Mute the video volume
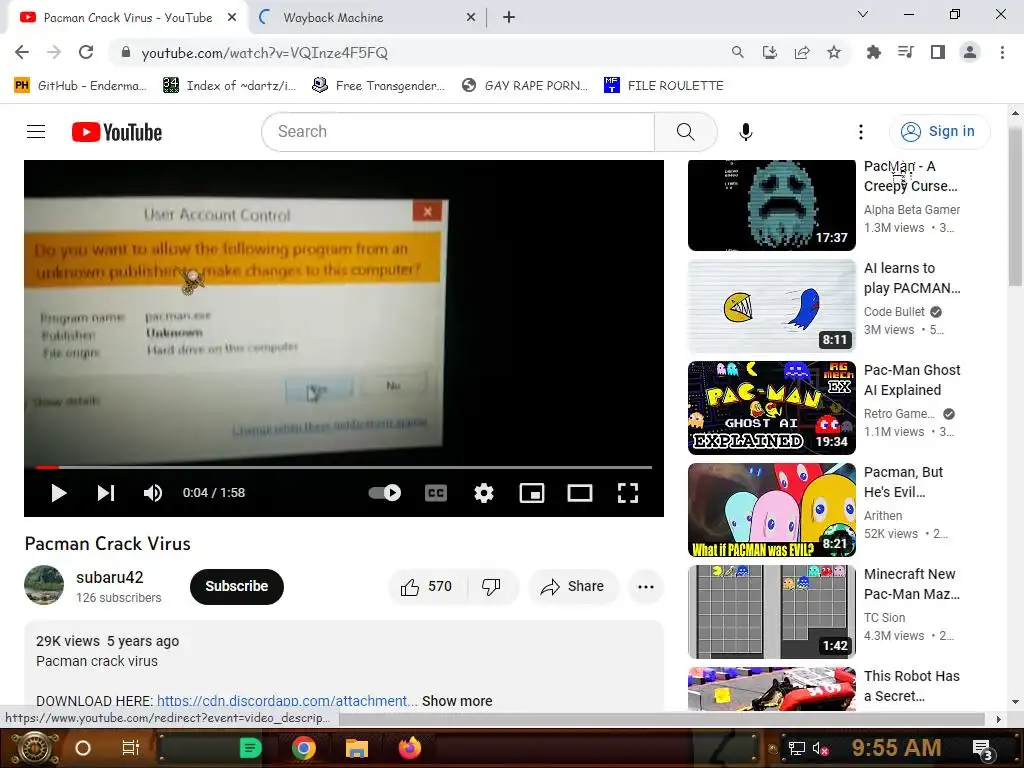This screenshot has width=1024, height=768. pos(153,493)
